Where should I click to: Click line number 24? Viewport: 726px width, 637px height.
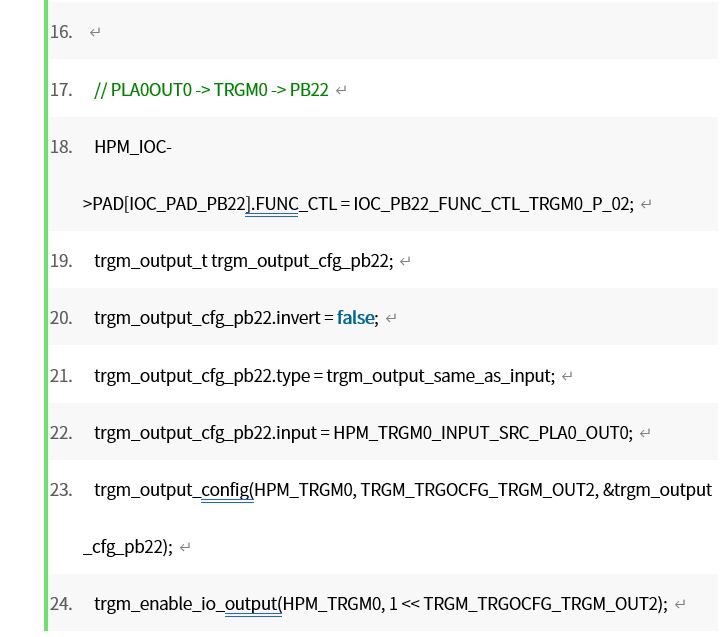[x=61, y=604]
